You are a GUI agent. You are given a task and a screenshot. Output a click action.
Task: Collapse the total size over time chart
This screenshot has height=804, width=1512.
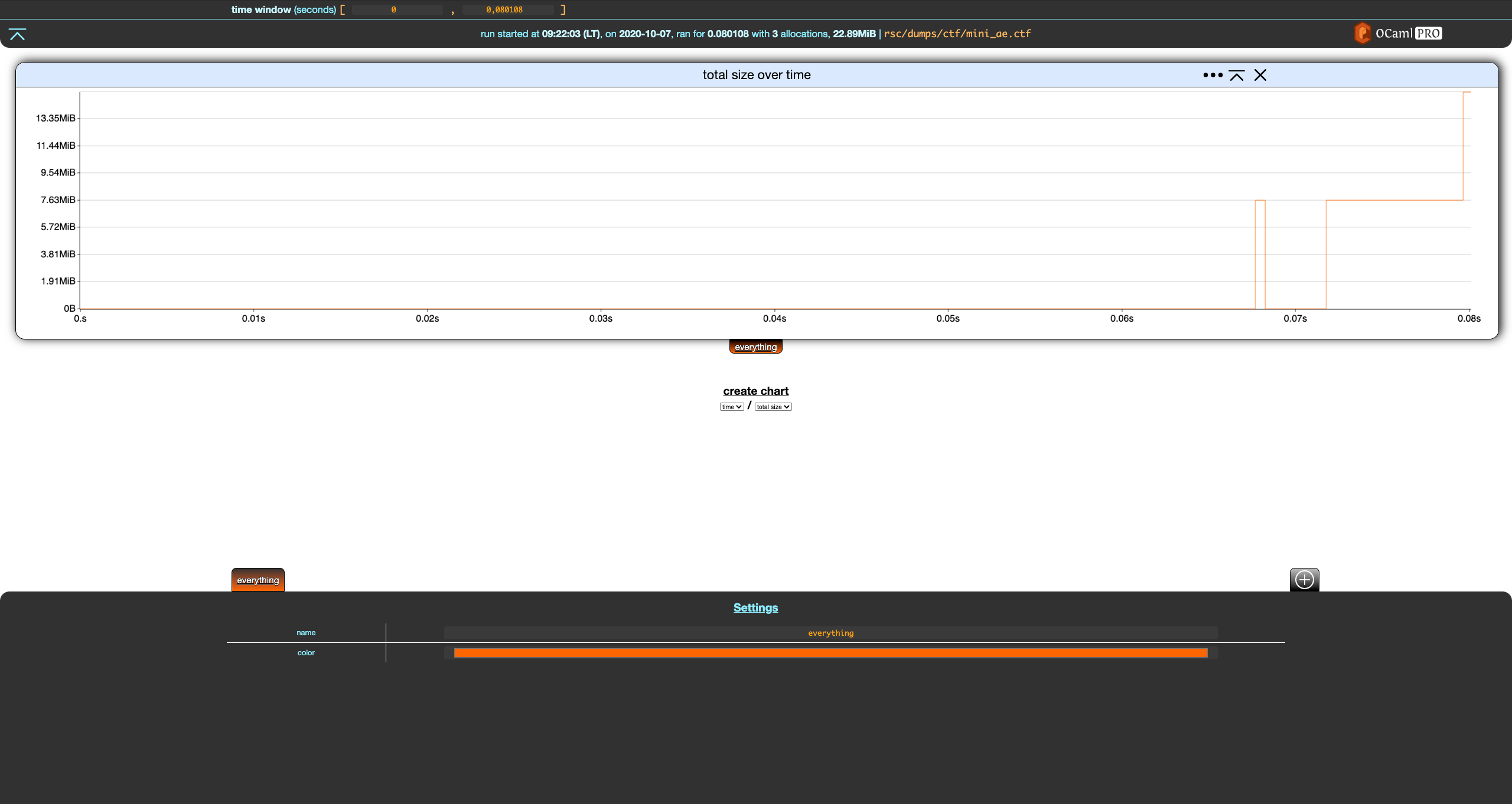coord(1237,75)
